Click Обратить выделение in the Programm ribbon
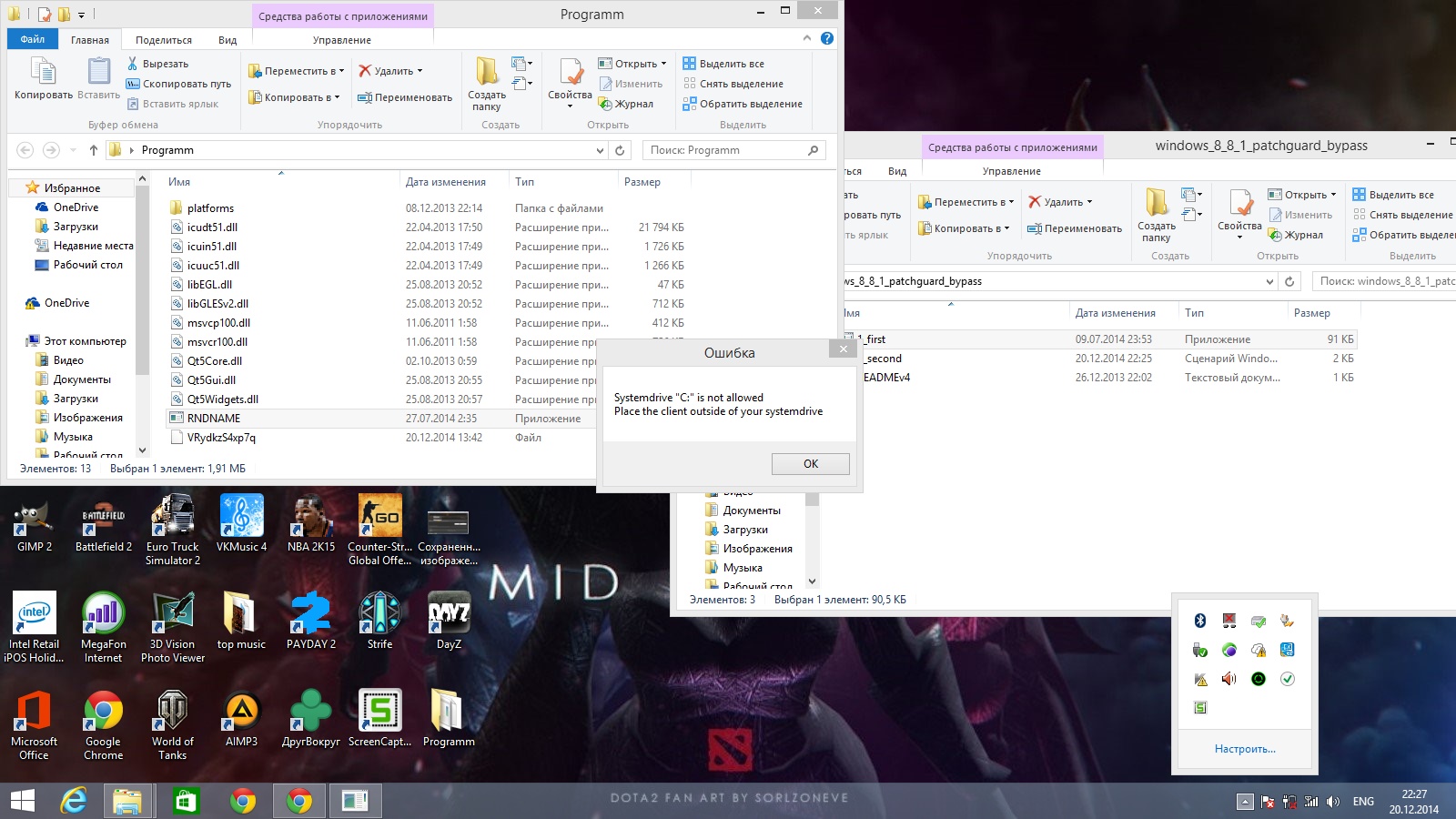 click(743, 104)
